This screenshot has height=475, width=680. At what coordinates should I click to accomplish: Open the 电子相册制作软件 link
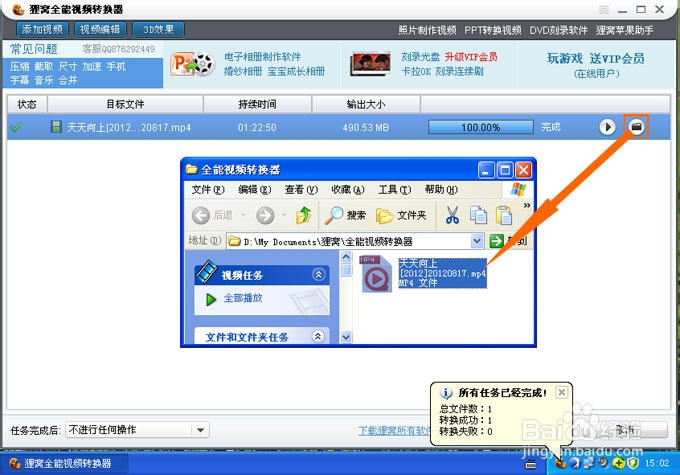pos(262,57)
